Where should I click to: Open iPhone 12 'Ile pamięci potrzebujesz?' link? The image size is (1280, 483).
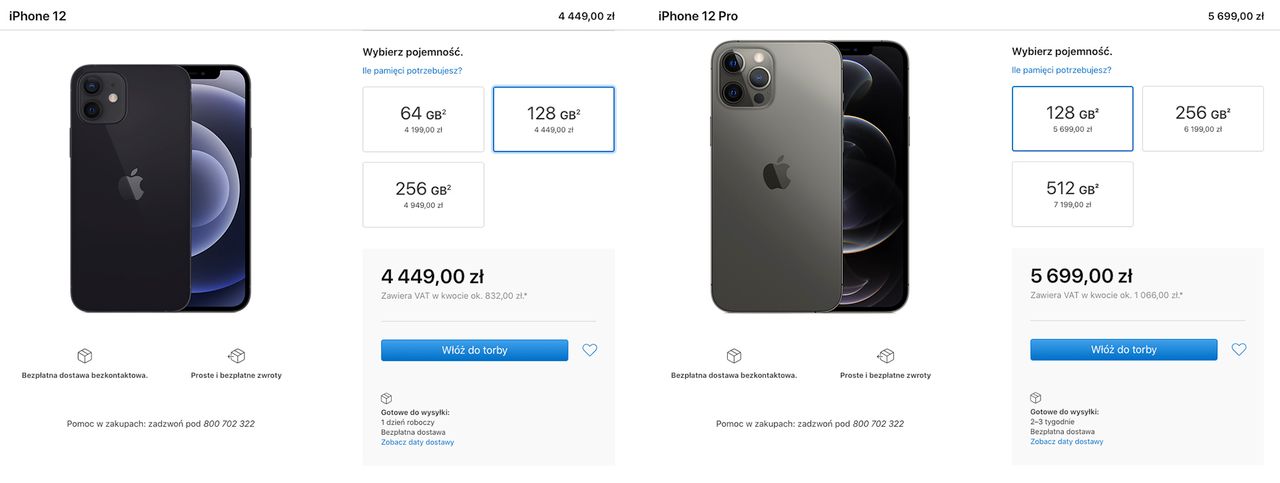coord(412,71)
